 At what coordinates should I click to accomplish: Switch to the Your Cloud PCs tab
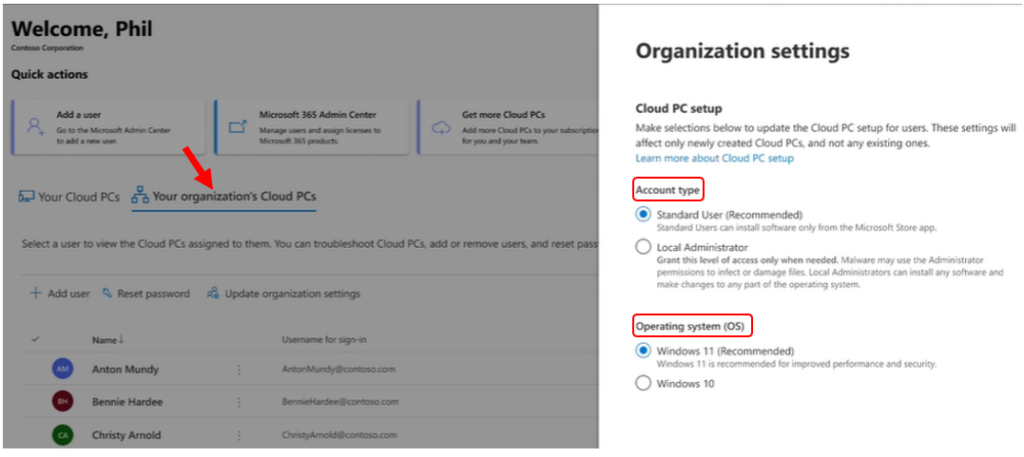(x=69, y=197)
